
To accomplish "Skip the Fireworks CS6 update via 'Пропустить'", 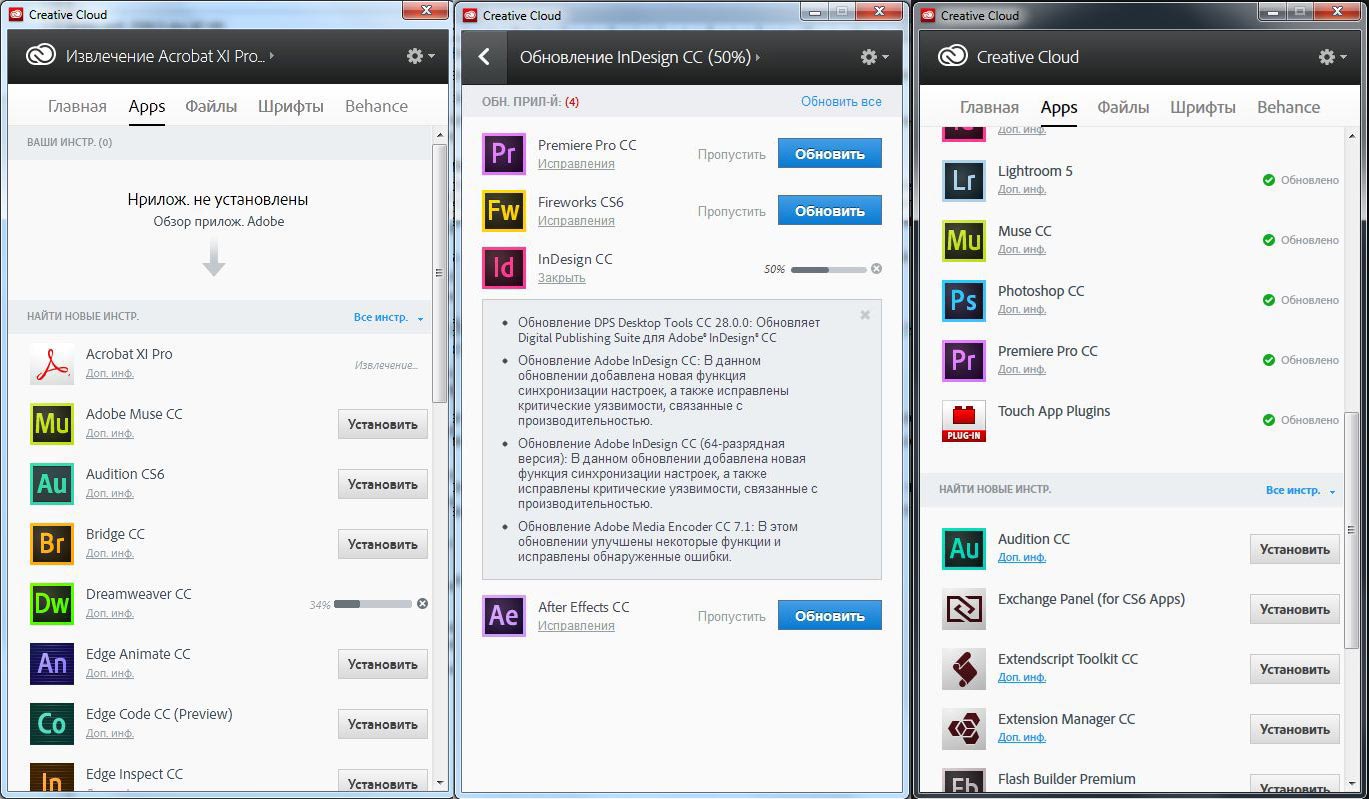I will pyautogui.click(x=732, y=211).
